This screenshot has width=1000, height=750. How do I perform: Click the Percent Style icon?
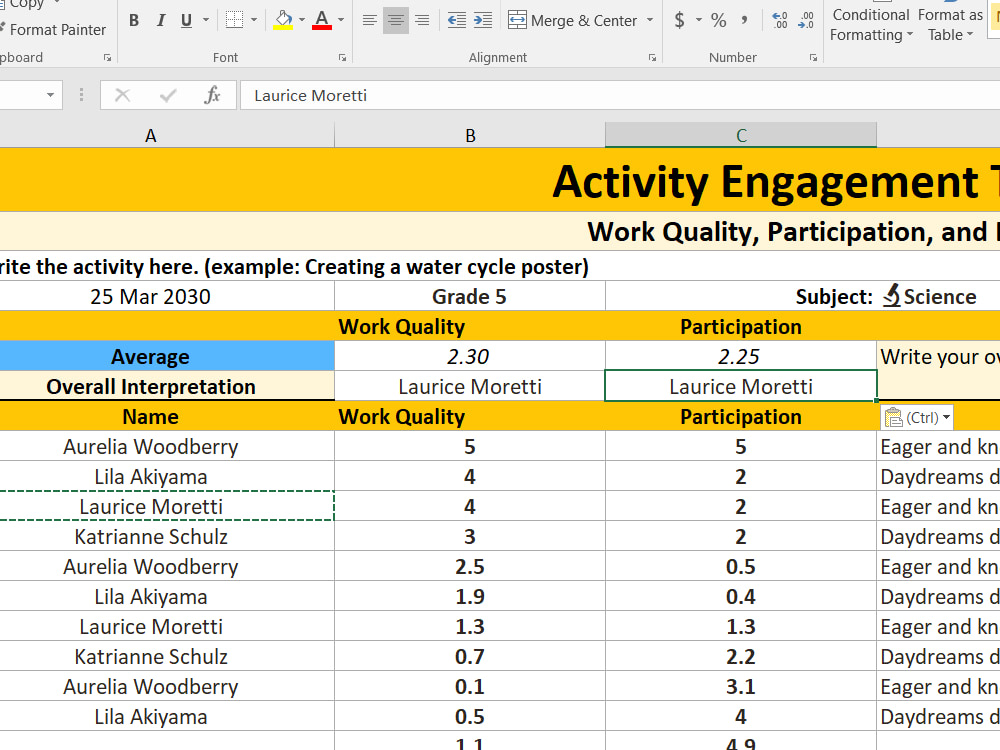click(718, 20)
